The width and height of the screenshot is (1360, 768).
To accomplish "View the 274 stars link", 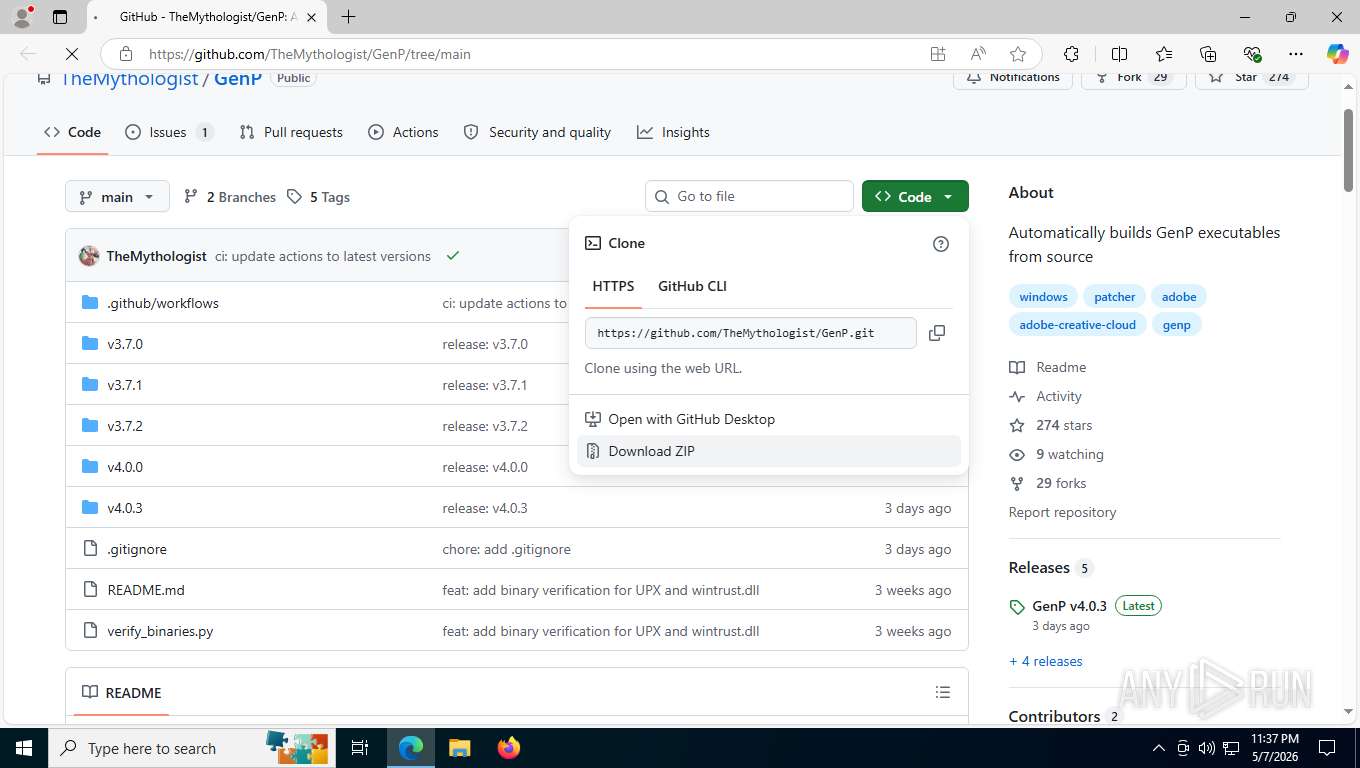I will coord(1050,425).
